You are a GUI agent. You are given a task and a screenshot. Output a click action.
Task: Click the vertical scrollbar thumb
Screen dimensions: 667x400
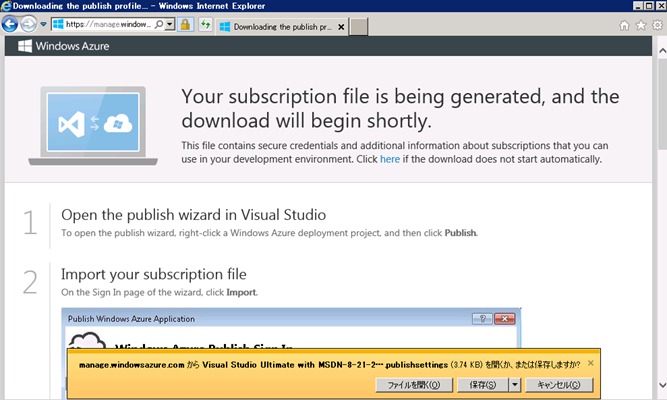662,104
